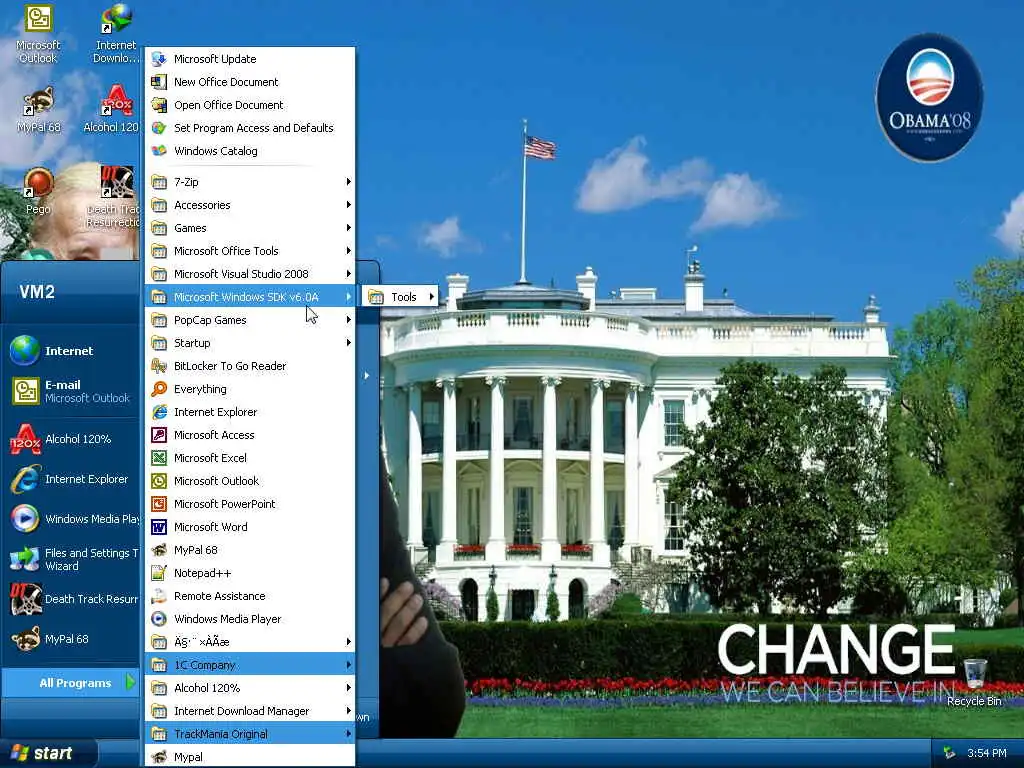Image resolution: width=1024 pixels, height=768 pixels.
Task: Click the Death Track Resurrection icon in Start menu
Action: [25, 599]
